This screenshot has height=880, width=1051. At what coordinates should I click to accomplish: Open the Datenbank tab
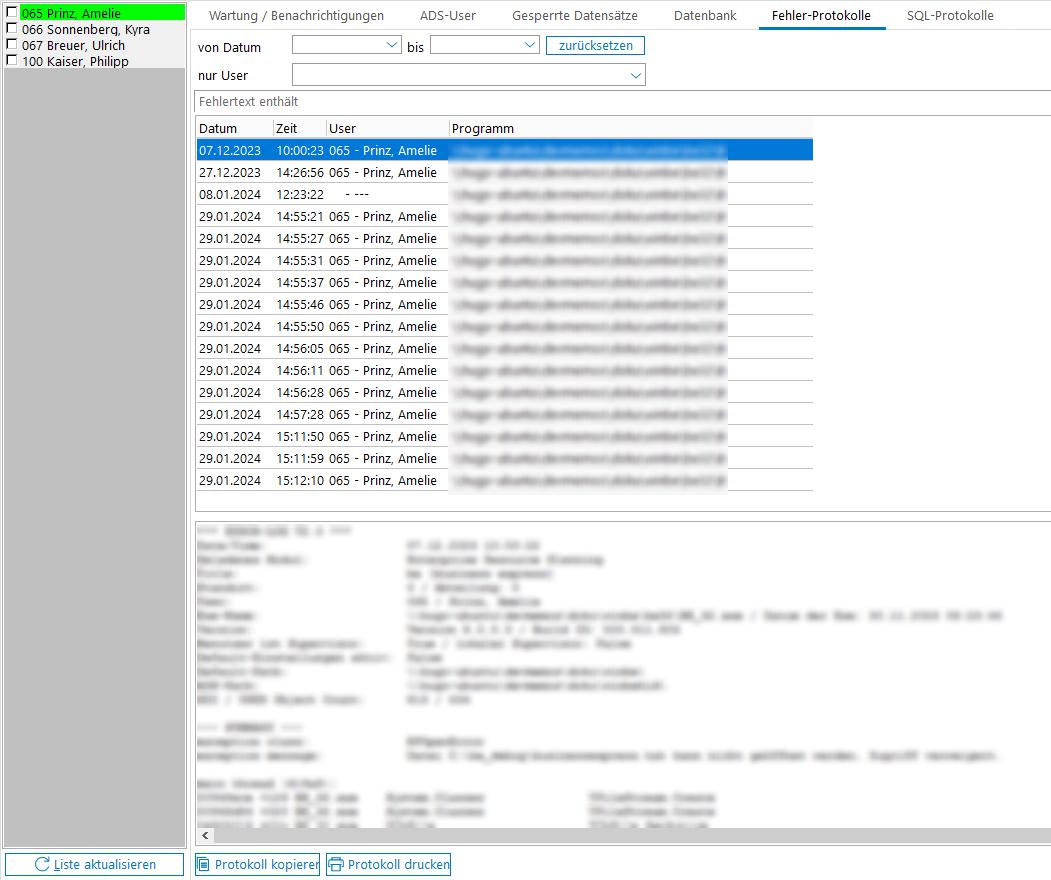click(x=705, y=16)
